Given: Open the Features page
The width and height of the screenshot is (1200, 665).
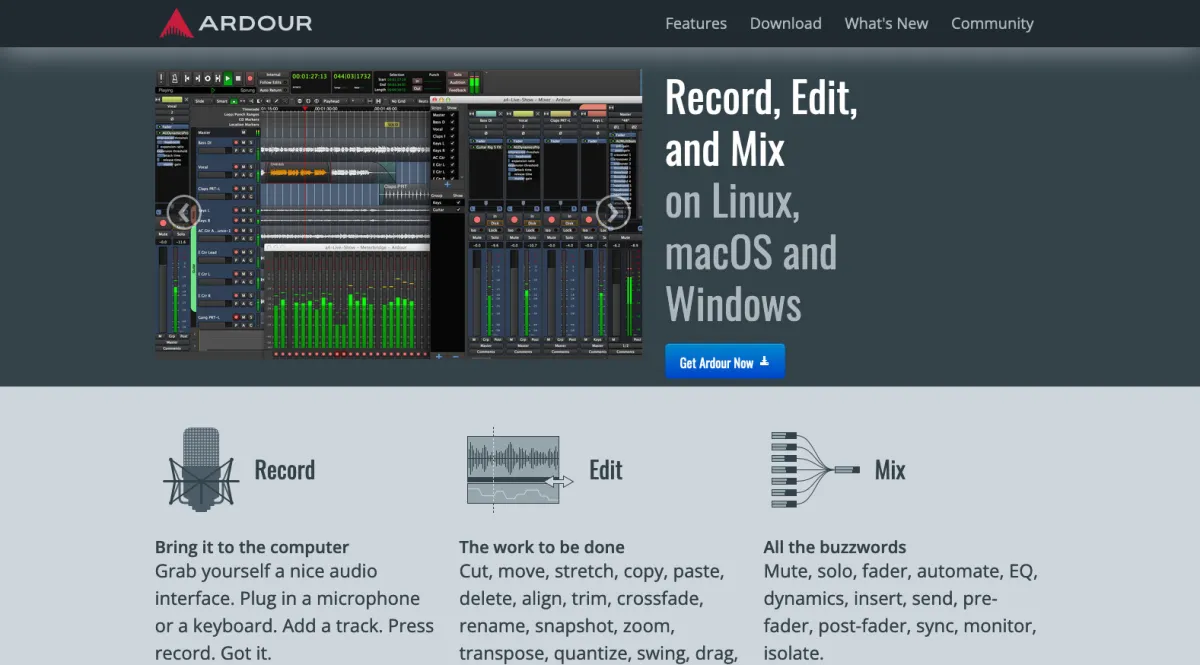Looking at the screenshot, I should pyautogui.click(x=696, y=23).
